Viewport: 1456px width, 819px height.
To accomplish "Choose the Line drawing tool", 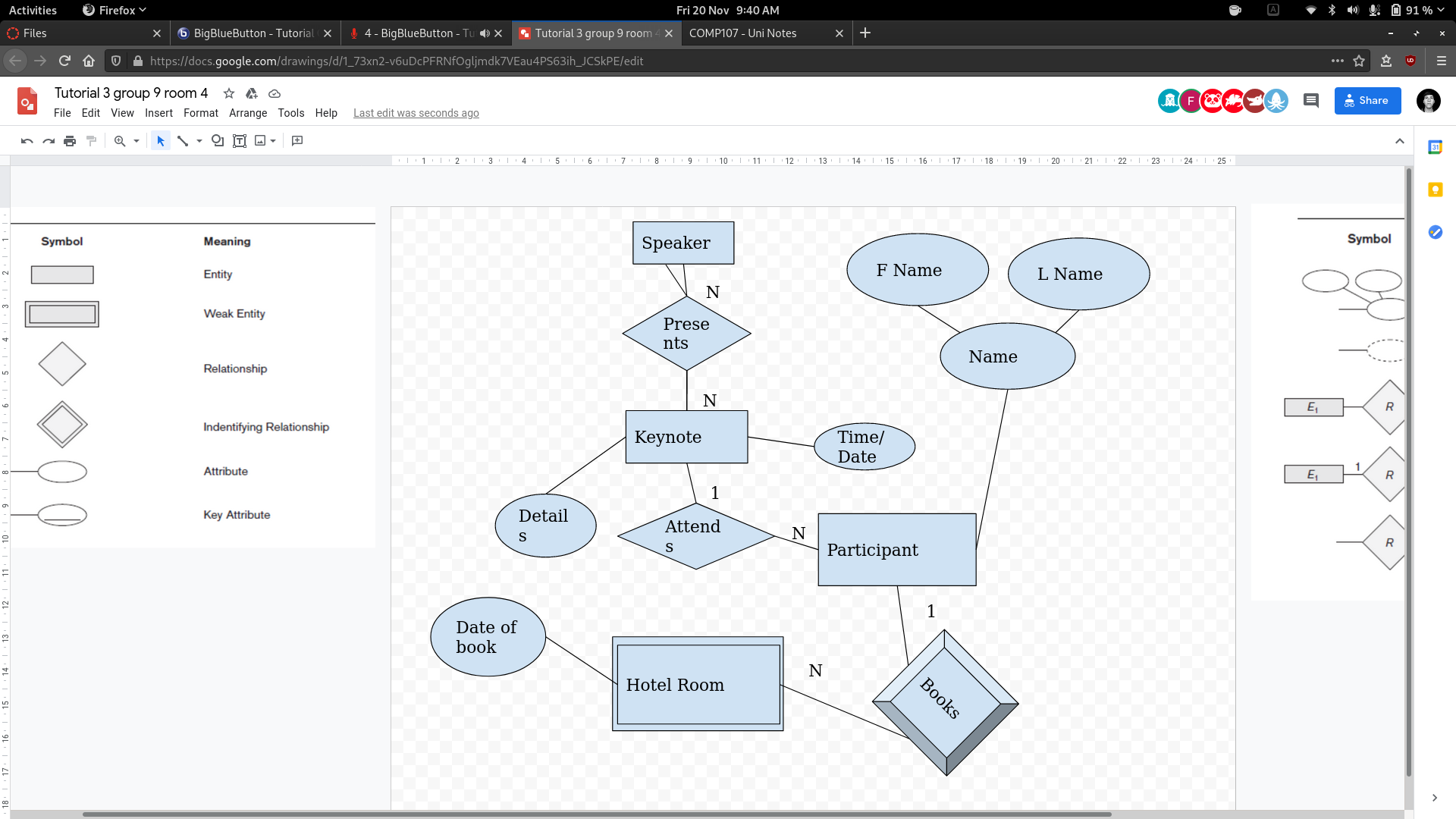I will click(183, 141).
